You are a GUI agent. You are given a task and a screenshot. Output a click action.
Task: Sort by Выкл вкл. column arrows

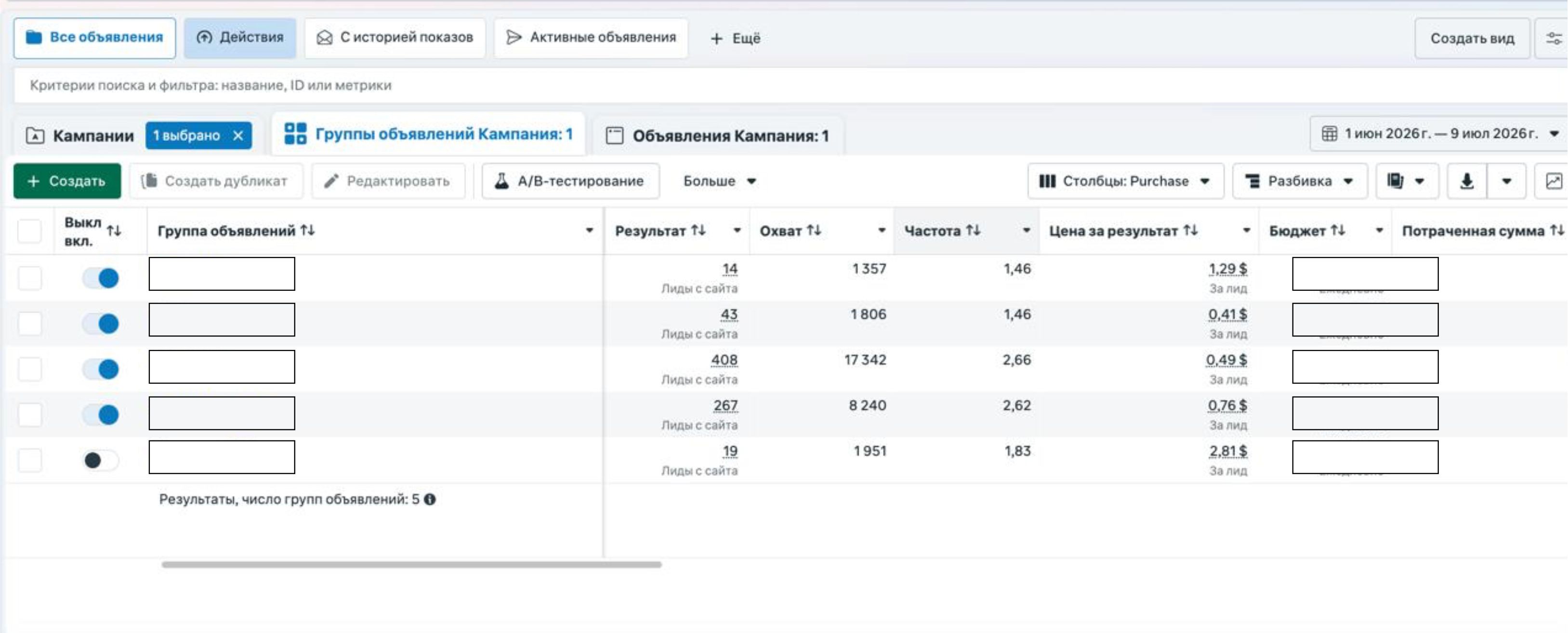point(114,231)
